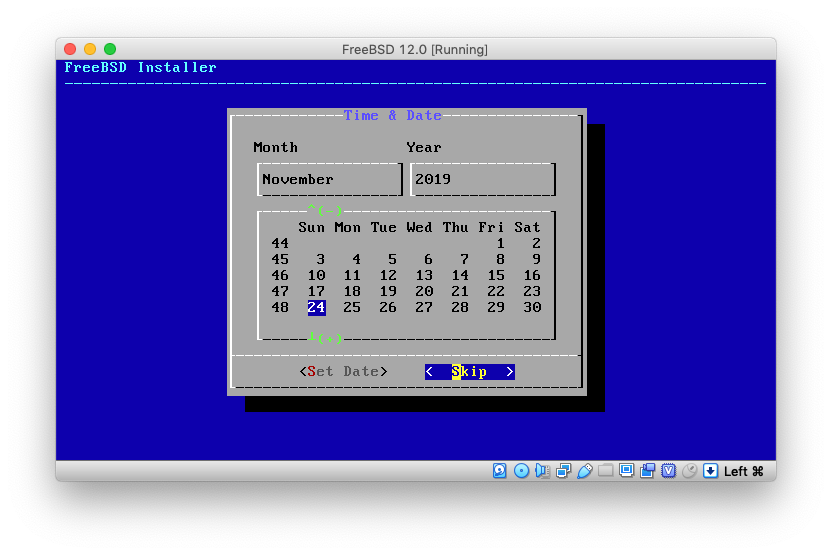Image resolution: width=832 pixels, height=555 pixels.
Task: Open the optical disc drive status icon
Action: 521,471
